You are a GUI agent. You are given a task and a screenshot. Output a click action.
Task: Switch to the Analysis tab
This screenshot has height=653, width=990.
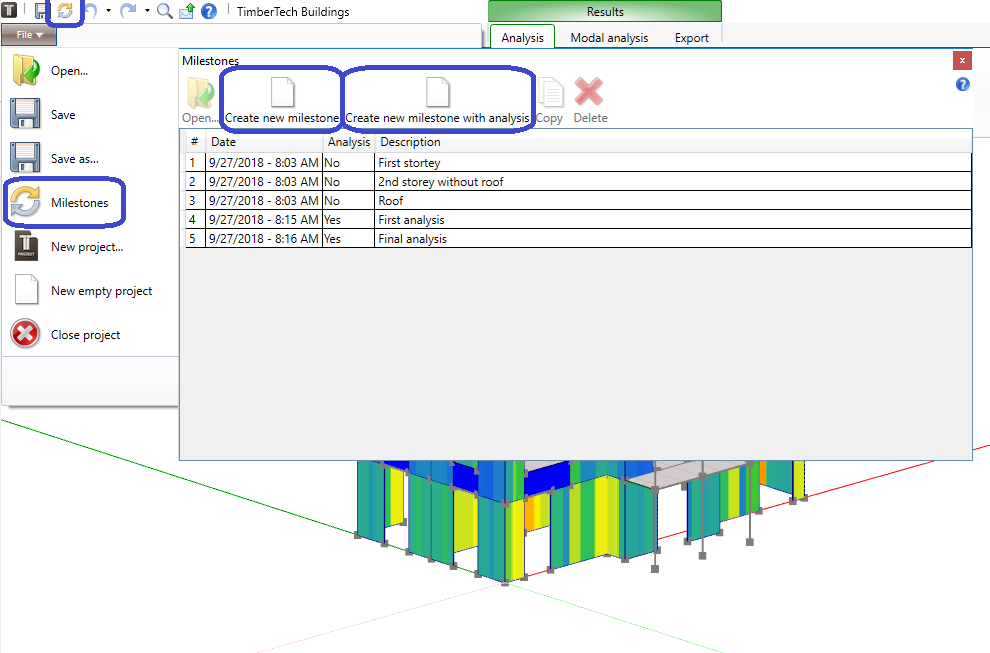click(522, 37)
